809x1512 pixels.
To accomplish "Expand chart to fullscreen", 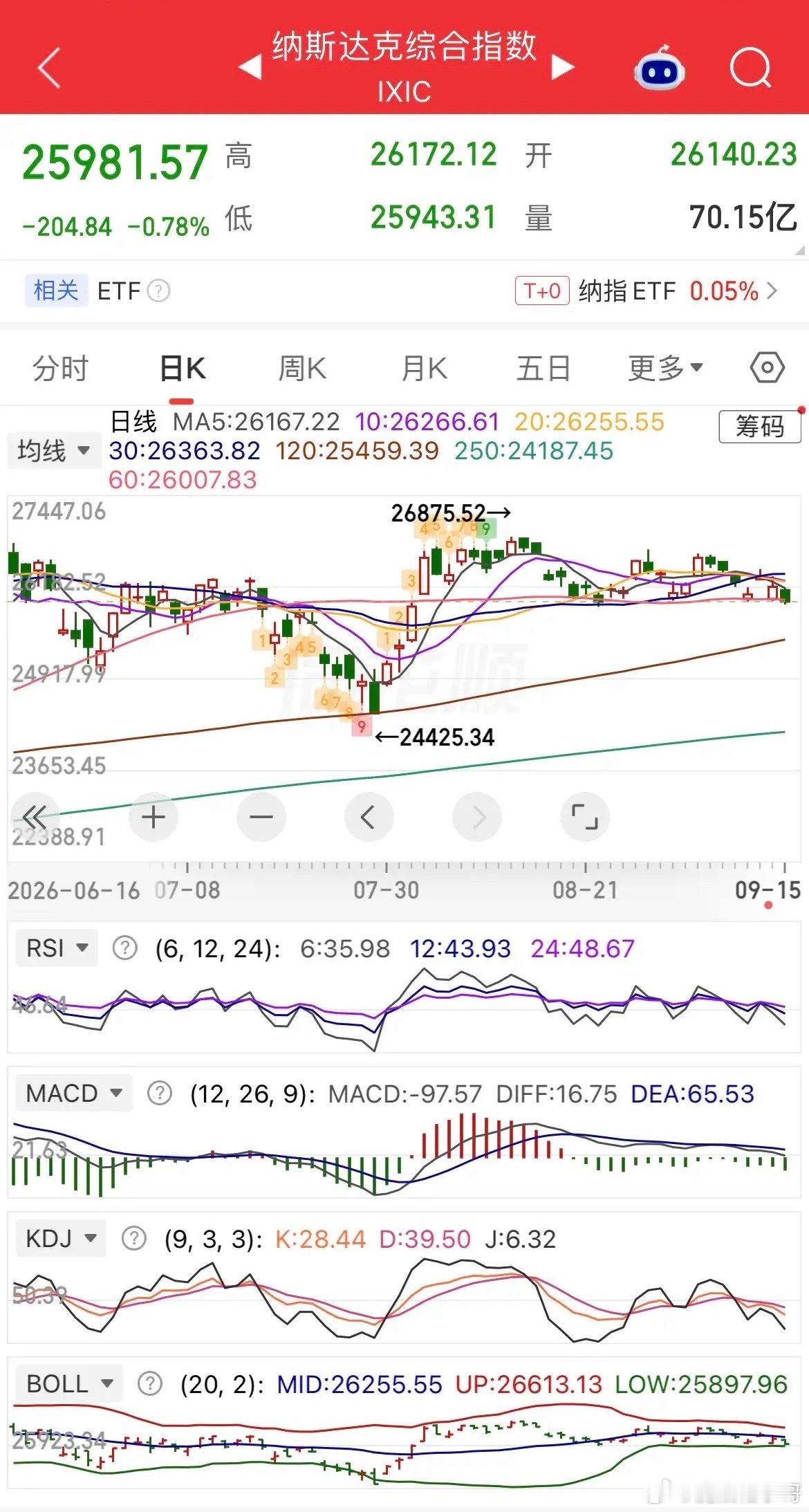I will click(x=585, y=818).
